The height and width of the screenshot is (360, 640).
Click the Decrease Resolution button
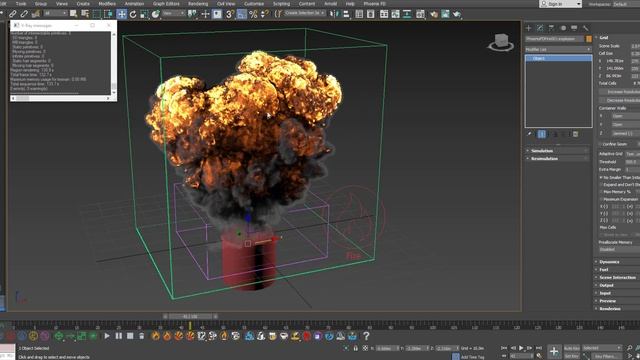coord(621,100)
